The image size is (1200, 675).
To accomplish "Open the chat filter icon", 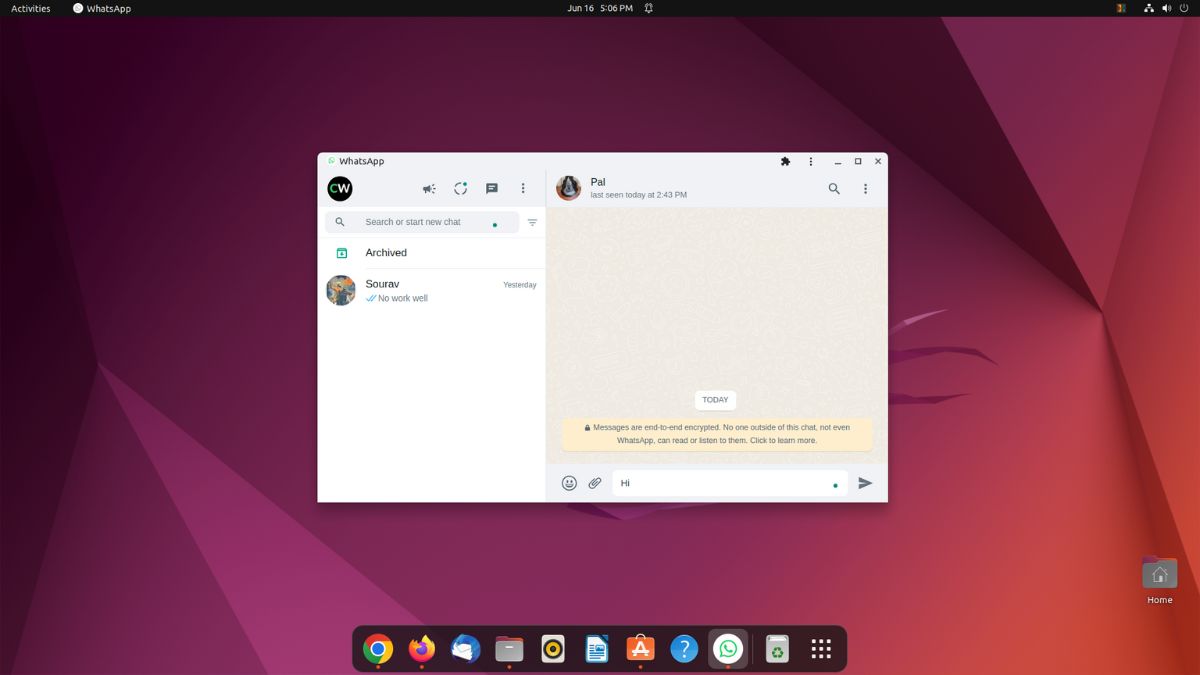I will pos(532,222).
